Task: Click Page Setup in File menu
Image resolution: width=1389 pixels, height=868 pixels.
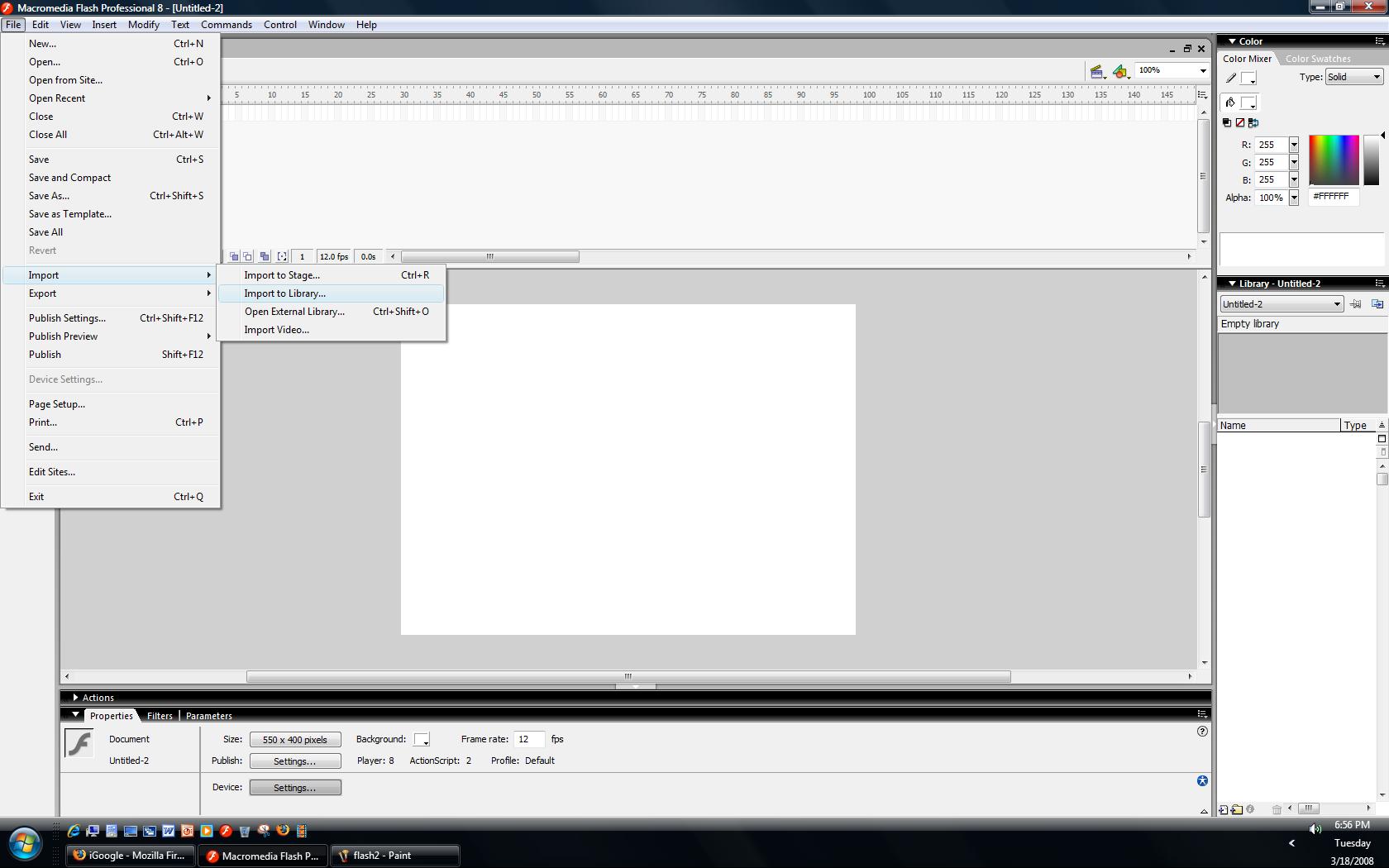Action: pos(111,404)
